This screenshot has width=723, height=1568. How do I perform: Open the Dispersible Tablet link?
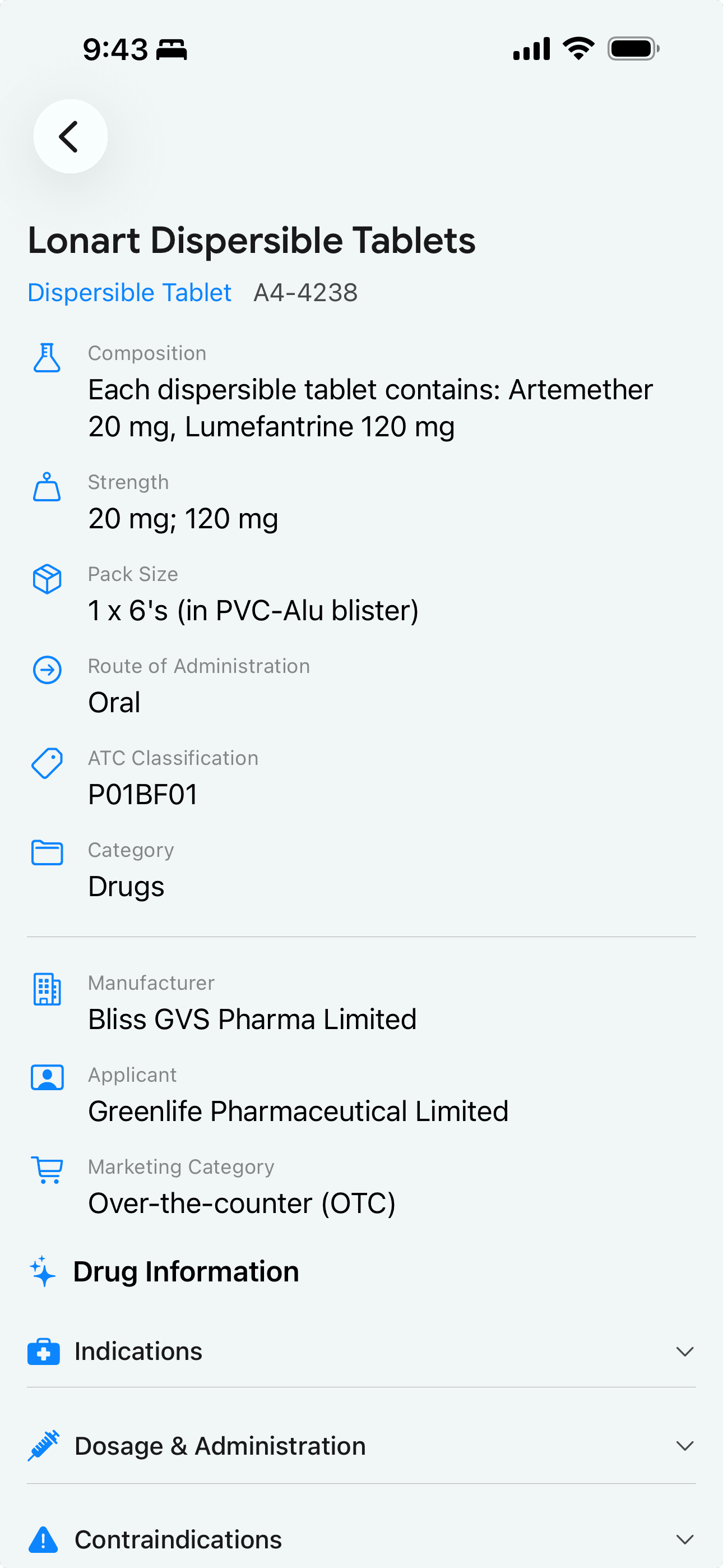coord(129,293)
